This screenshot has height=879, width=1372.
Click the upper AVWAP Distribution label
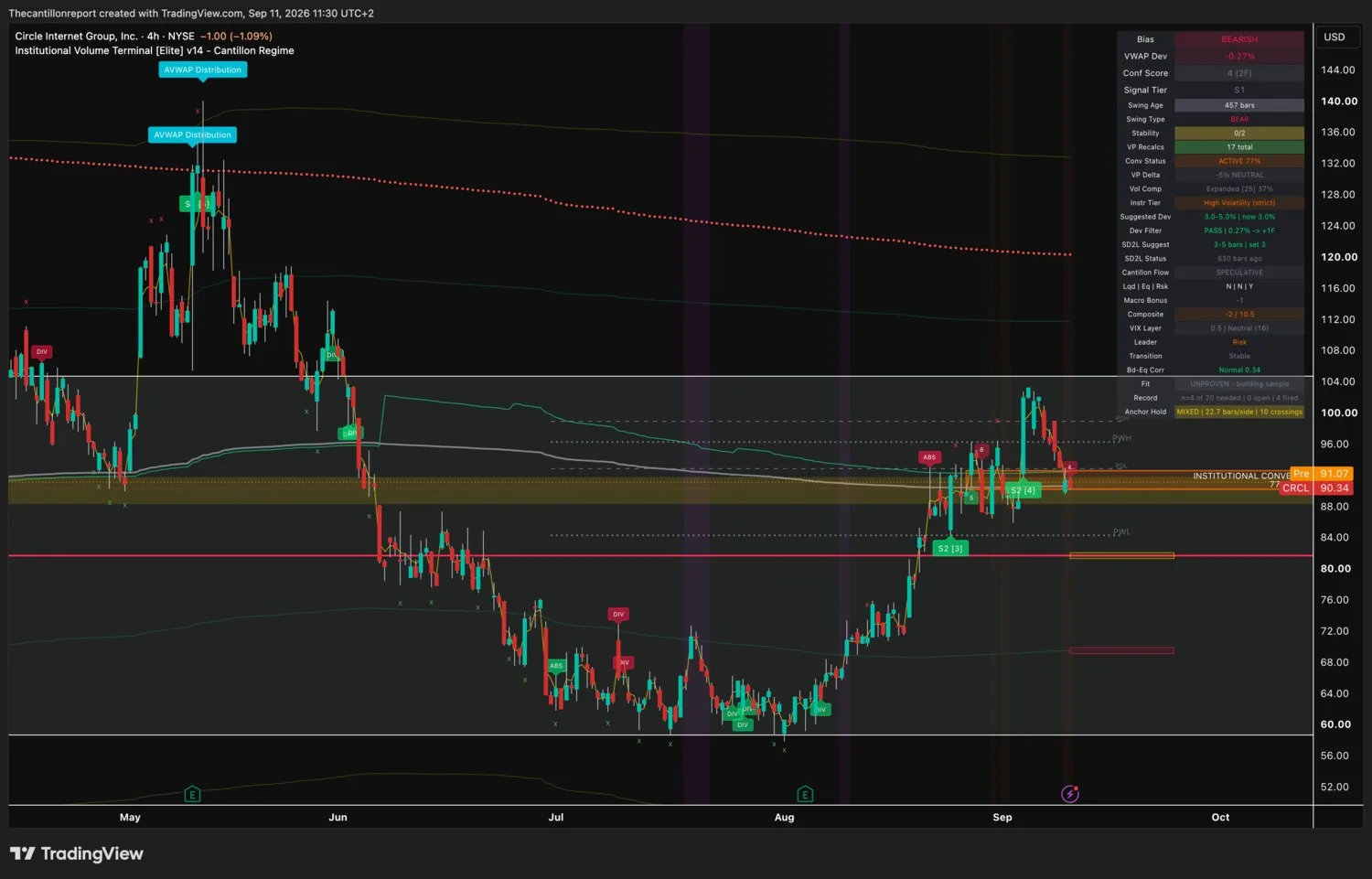pyautogui.click(x=203, y=70)
